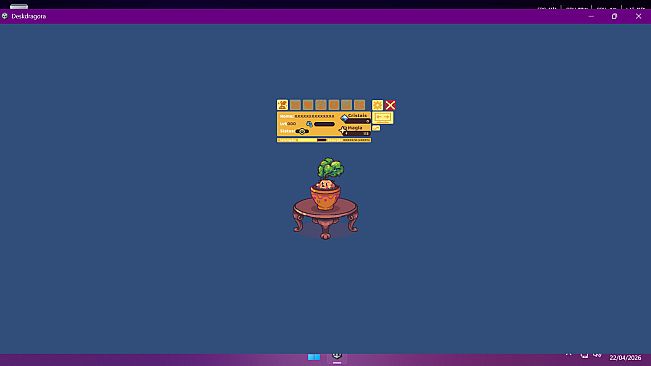
Task: Click the sixth greyed-out toolbar slot
Action: click(x=346, y=105)
